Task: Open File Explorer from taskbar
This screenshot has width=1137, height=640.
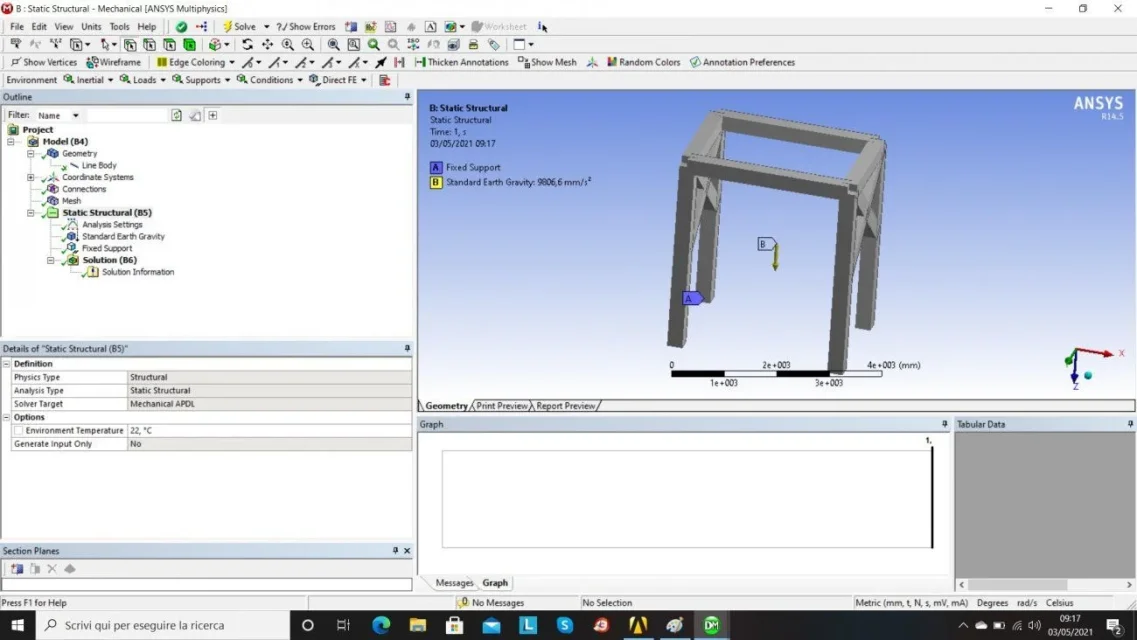Action: click(418, 625)
